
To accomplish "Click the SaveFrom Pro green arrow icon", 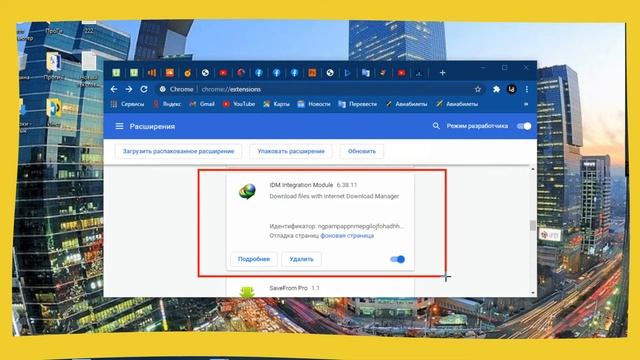I will pos(247,291).
